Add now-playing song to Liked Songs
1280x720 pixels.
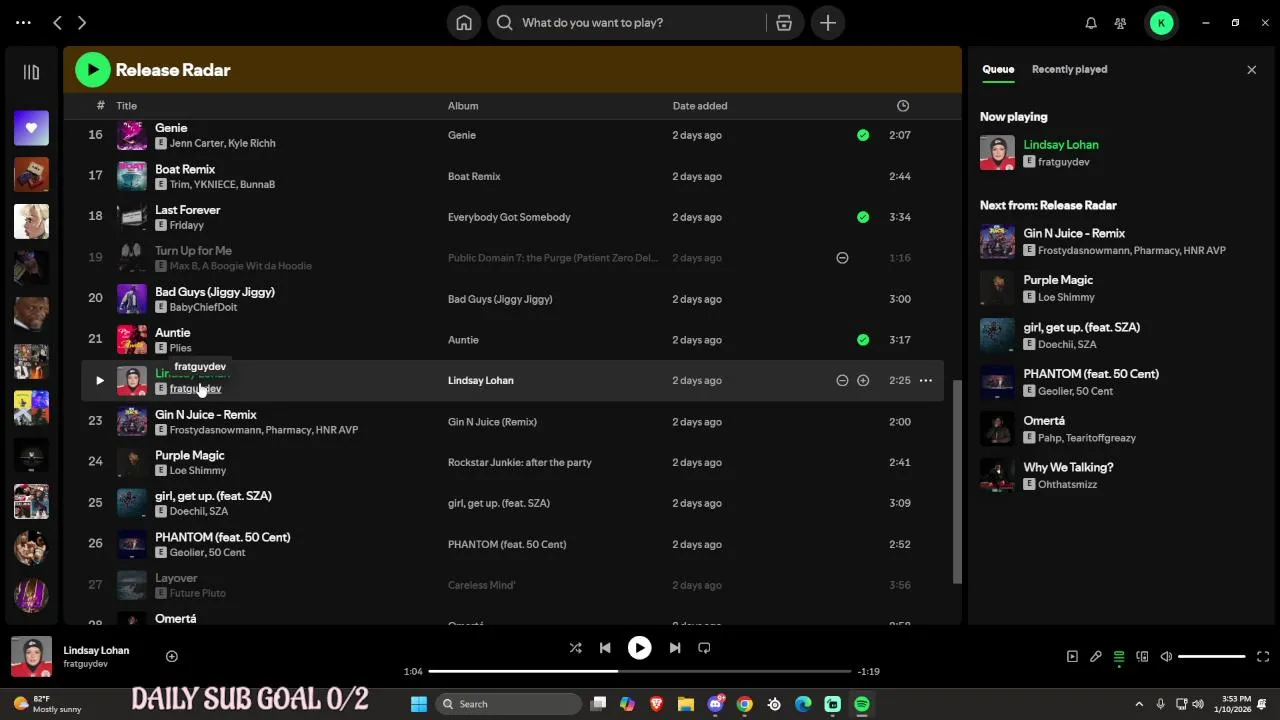(x=172, y=656)
